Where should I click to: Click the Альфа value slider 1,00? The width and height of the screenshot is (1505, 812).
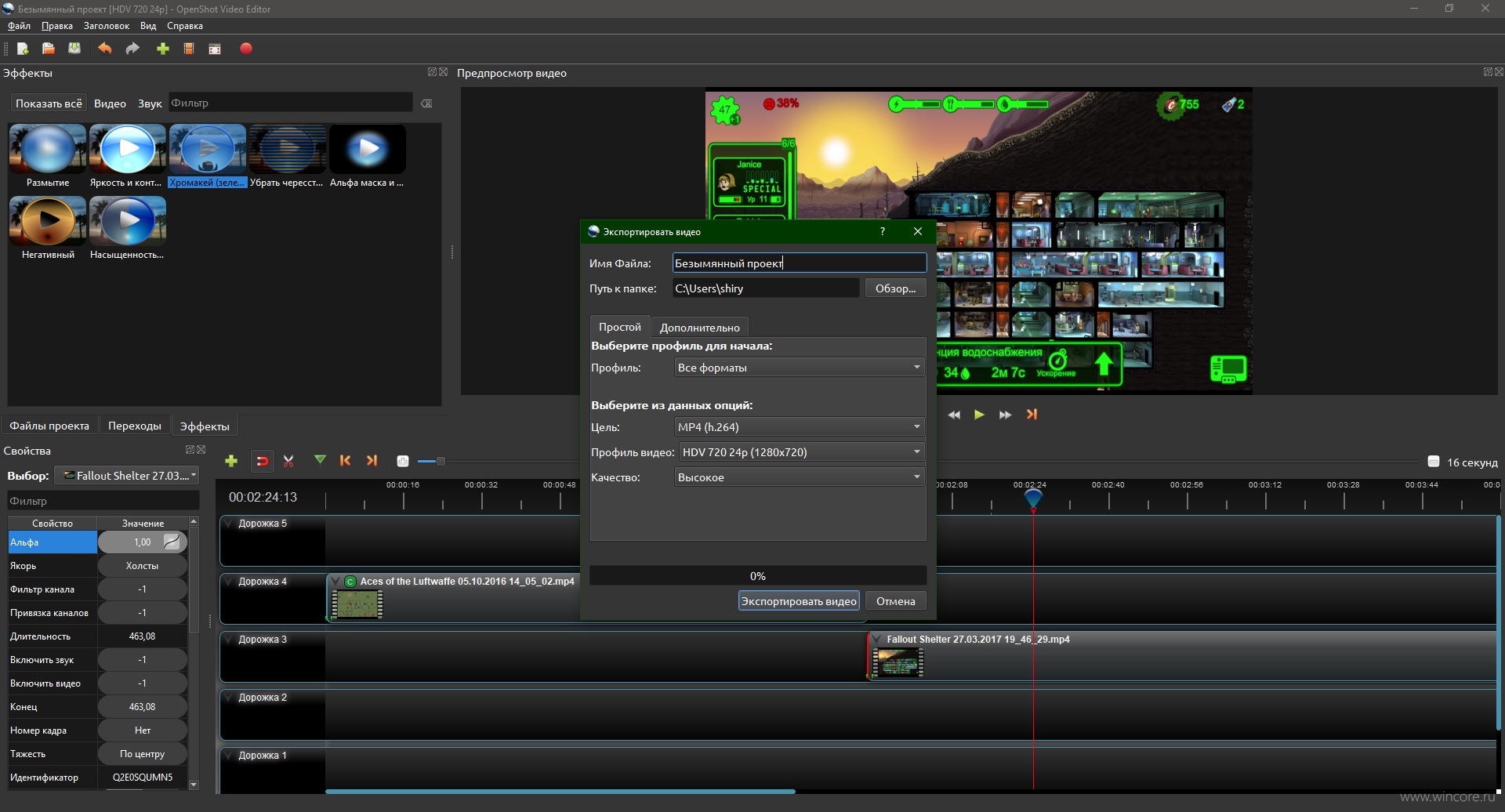[142, 542]
